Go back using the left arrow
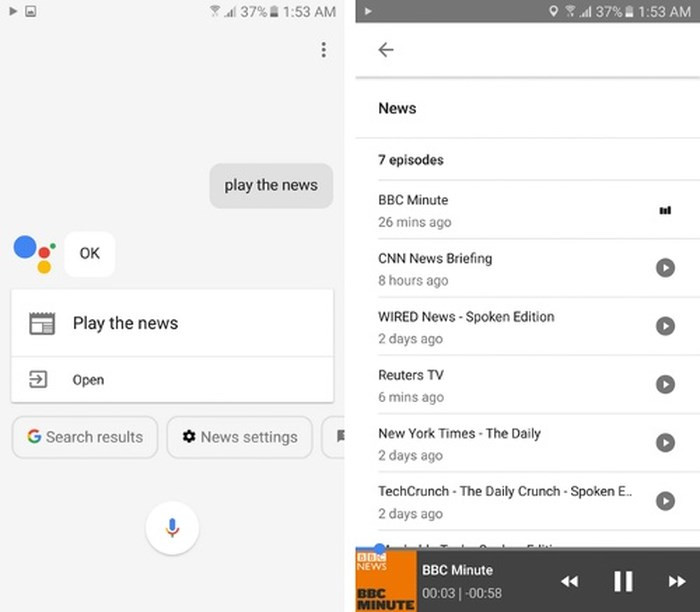700x612 pixels. pyautogui.click(x=386, y=50)
